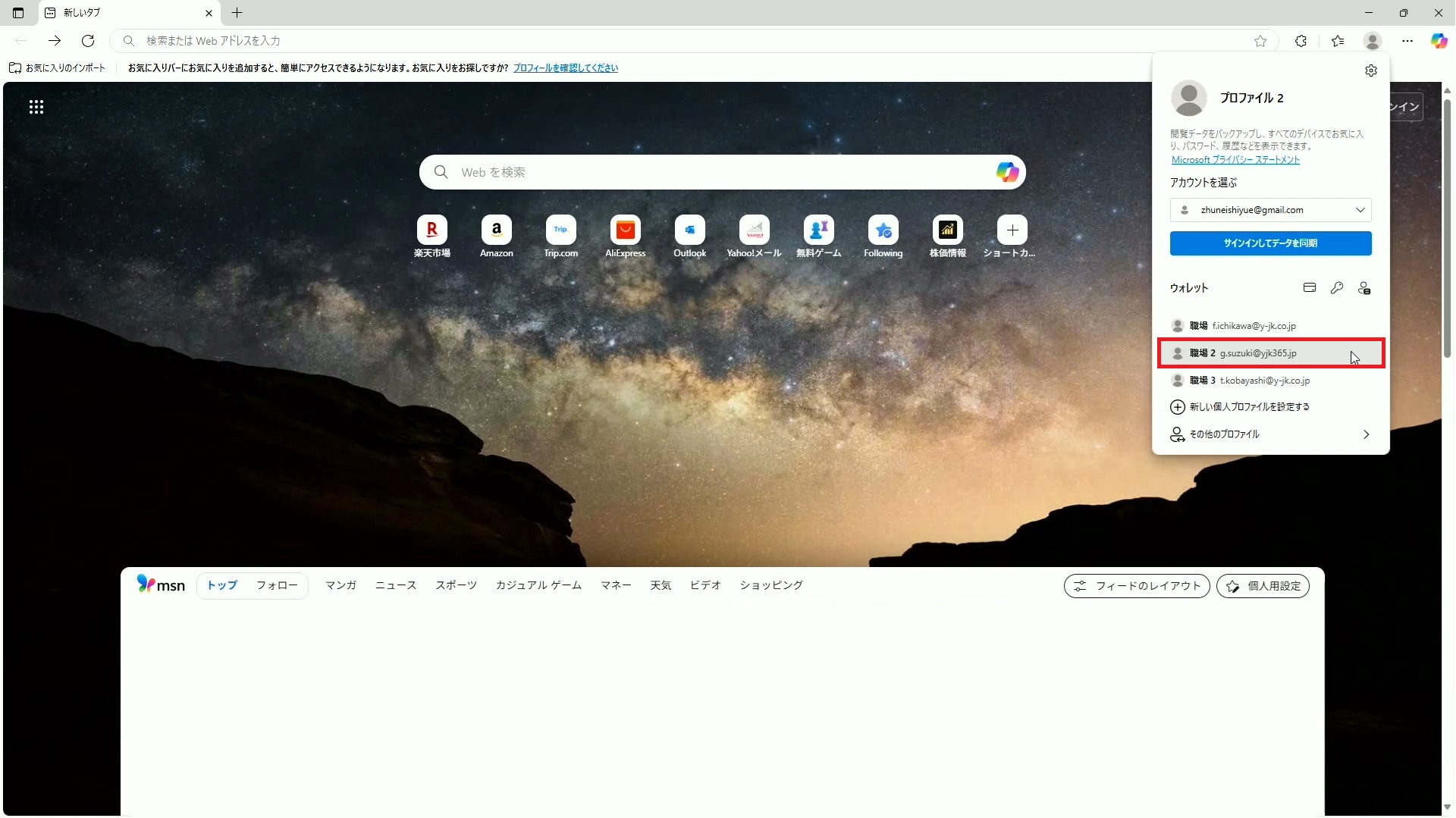Image resolution: width=1456 pixels, height=818 pixels.
Task: Open profile settings gear icon
Action: (1370, 71)
